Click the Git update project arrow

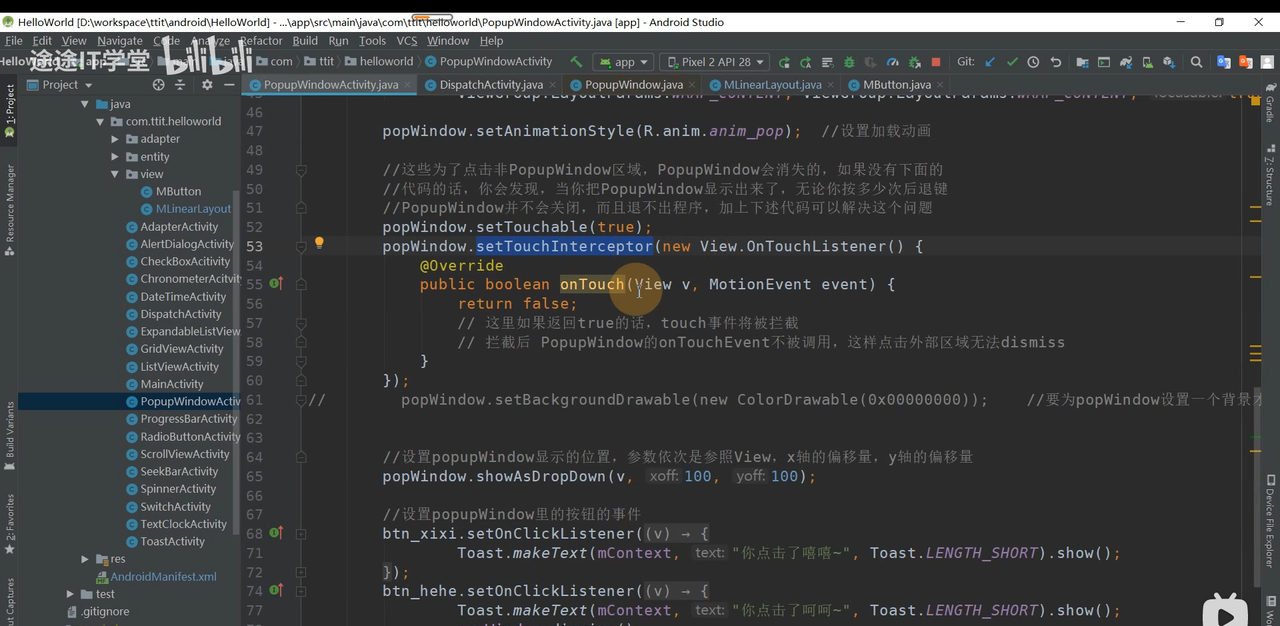[990, 62]
